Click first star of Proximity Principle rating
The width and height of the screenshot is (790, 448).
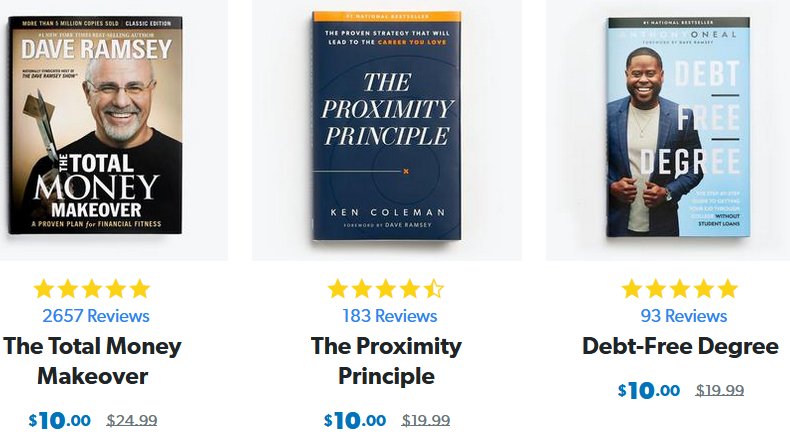click(x=338, y=290)
